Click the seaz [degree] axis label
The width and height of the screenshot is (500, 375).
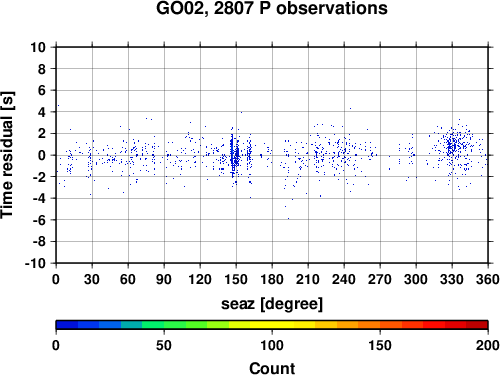tap(272, 304)
